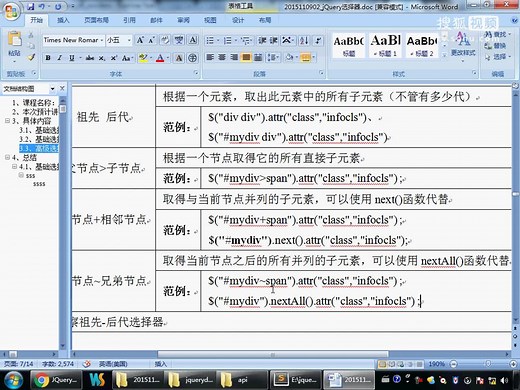520x390 pixels.
Task: Click the Grow Font icon
Action: (x=140, y=40)
